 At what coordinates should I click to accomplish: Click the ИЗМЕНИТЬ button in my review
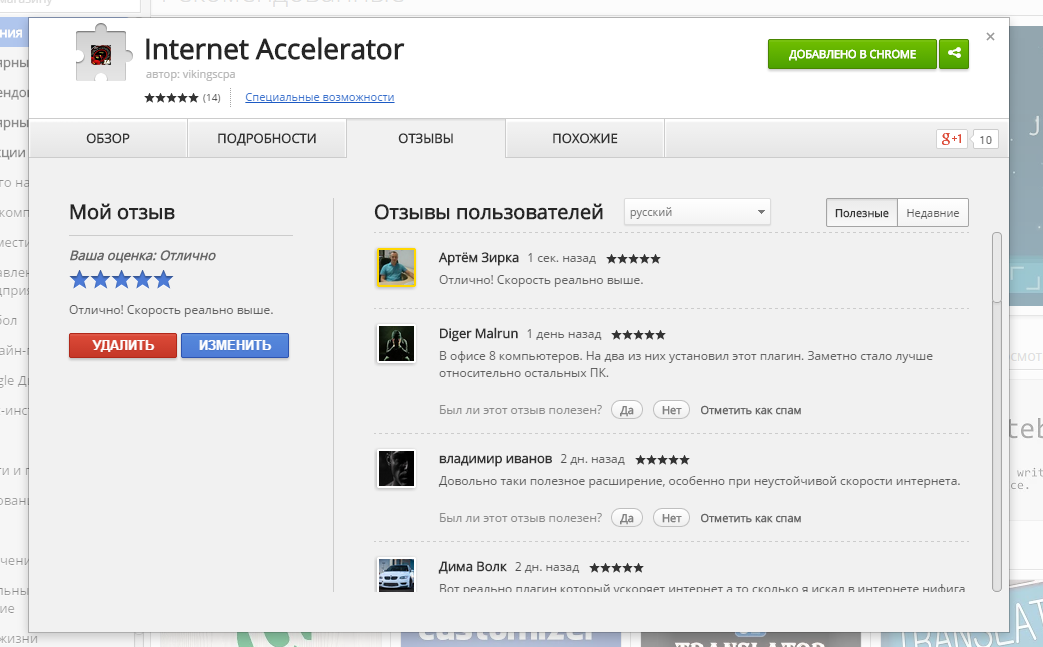click(x=235, y=345)
